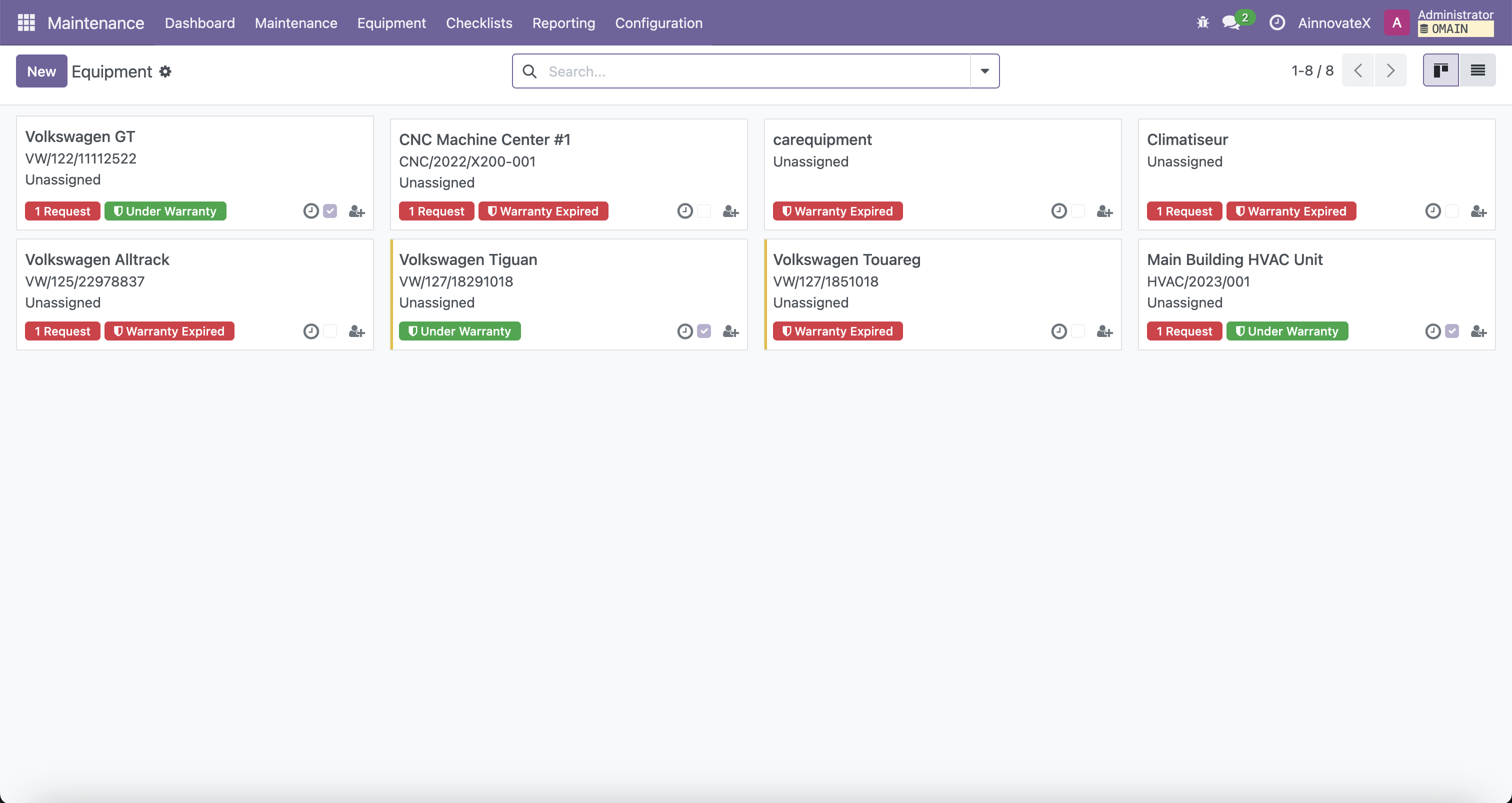Image resolution: width=1512 pixels, height=803 pixels.
Task: Click 1 Request badge on Volkswagen Alltrack
Action: [x=62, y=331]
